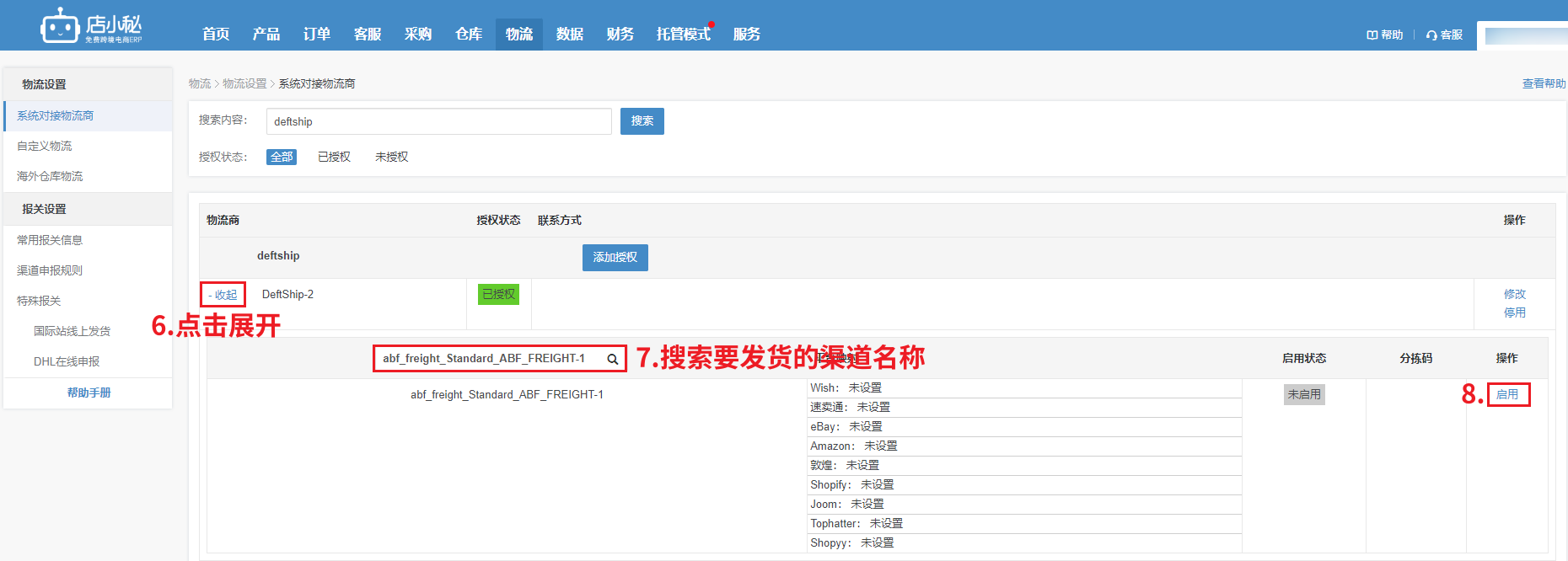Image resolution: width=1568 pixels, height=561 pixels.
Task: Open the 查看帮助 link
Action: [1544, 84]
